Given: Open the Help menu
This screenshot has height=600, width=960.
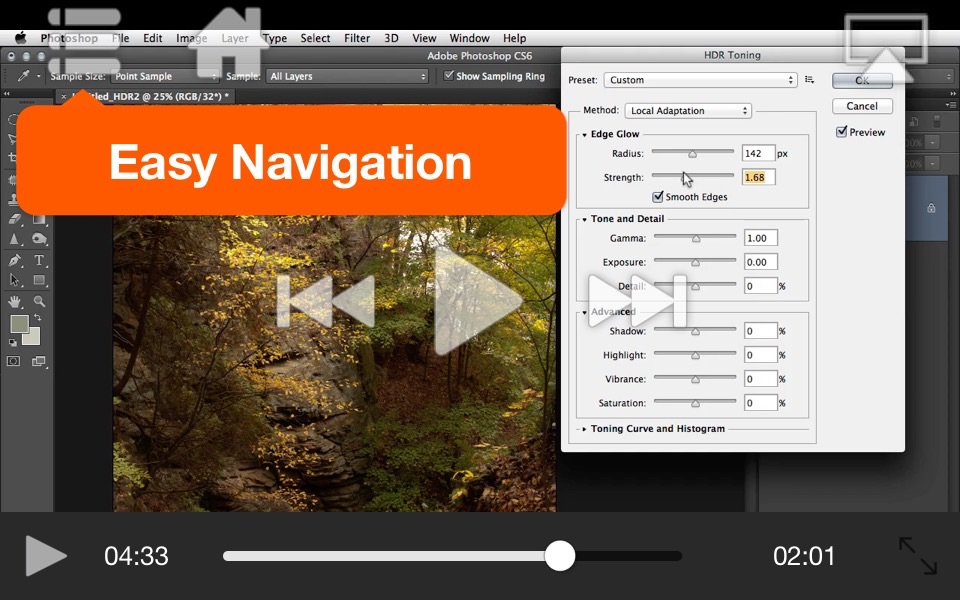Looking at the screenshot, I should click(514, 38).
